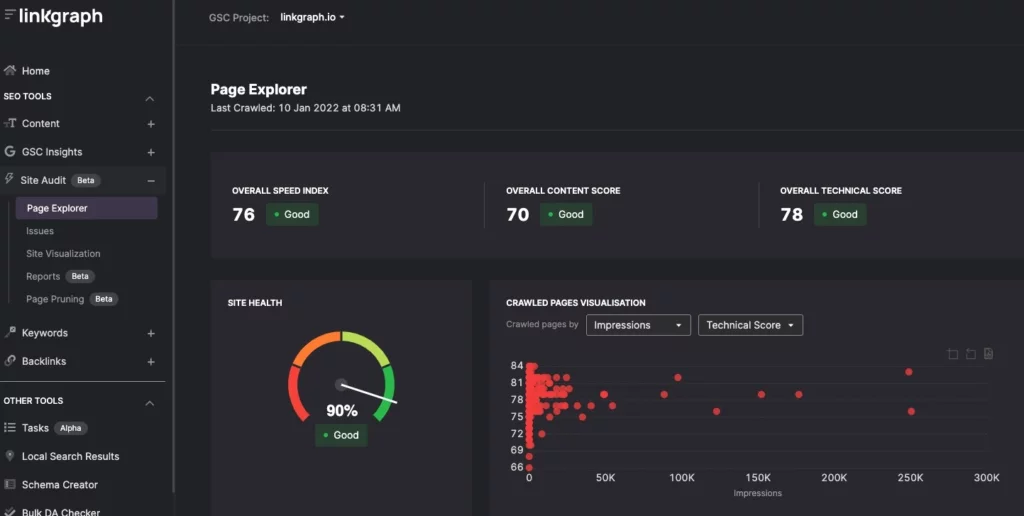Collapse the SEO Tools section chevron
This screenshot has height=516, width=1024.
(150, 98)
